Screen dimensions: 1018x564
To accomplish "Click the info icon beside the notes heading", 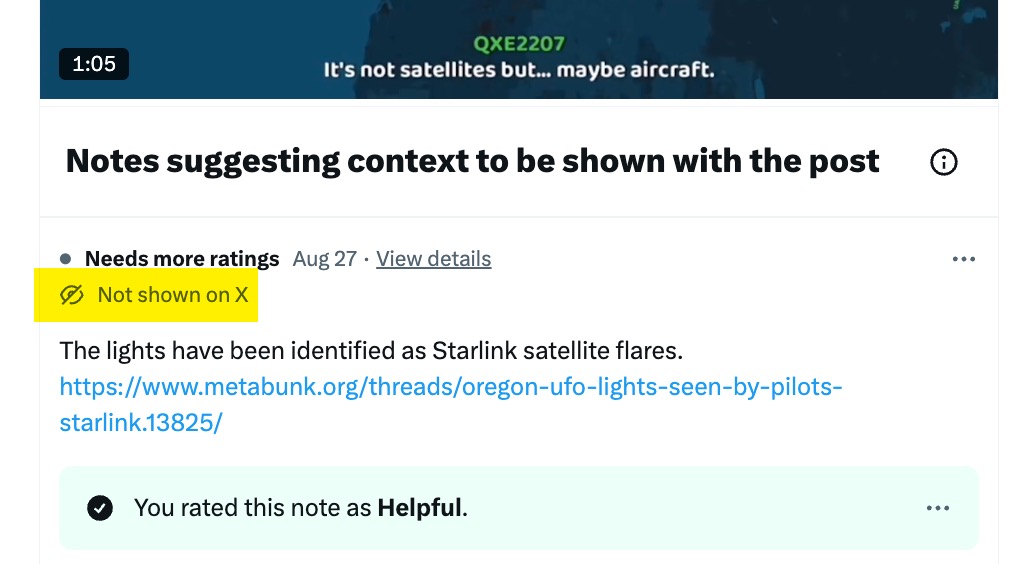I will tap(943, 162).
